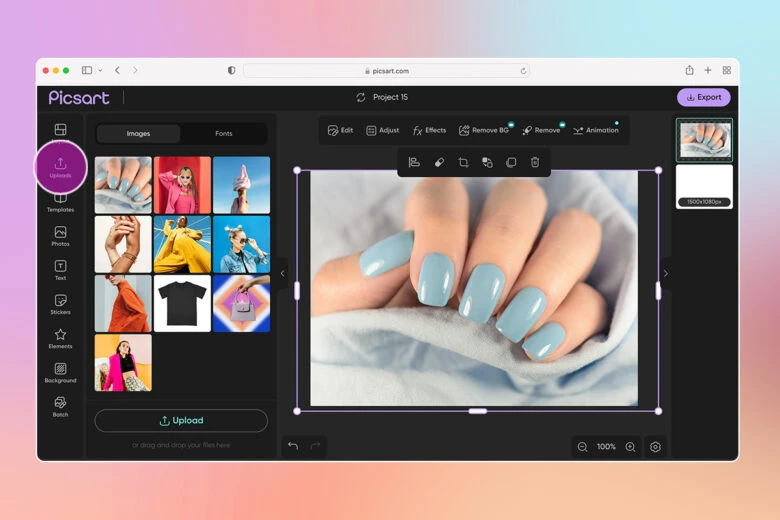Click the align icon in floating toolbar
The width and height of the screenshot is (780, 520).
tap(414, 162)
